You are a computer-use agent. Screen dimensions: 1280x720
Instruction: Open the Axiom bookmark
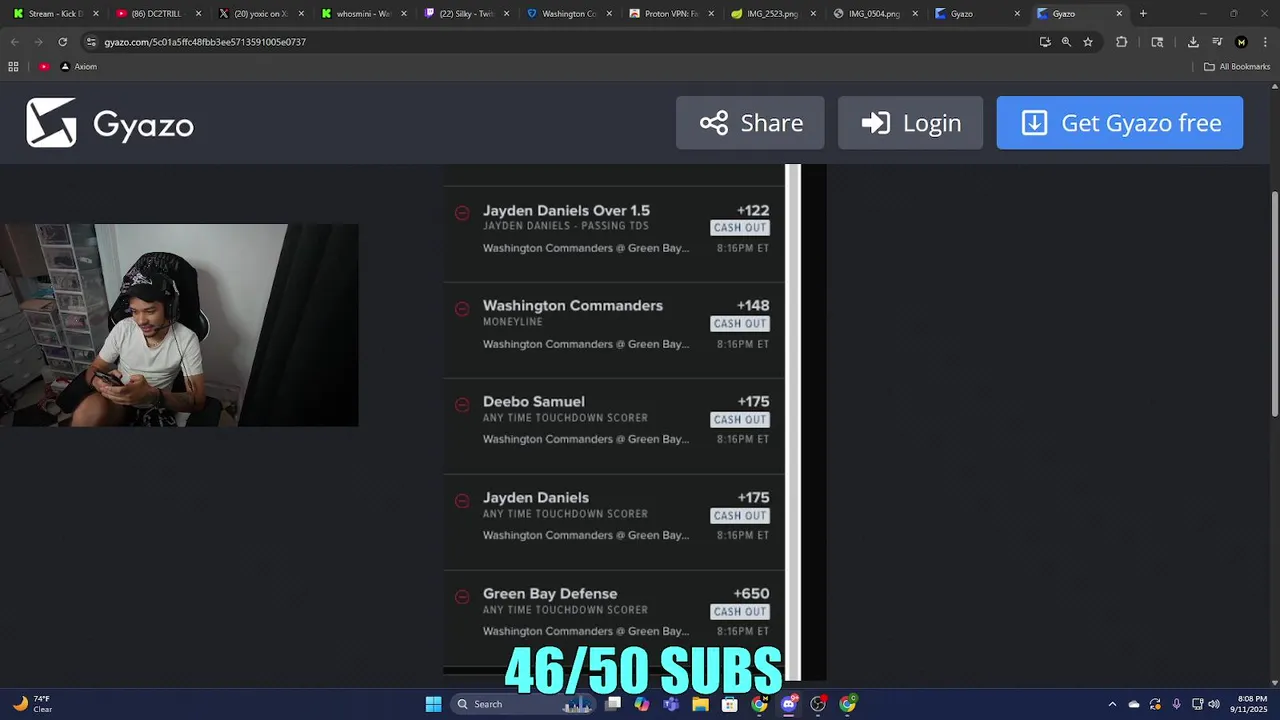[x=79, y=67]
